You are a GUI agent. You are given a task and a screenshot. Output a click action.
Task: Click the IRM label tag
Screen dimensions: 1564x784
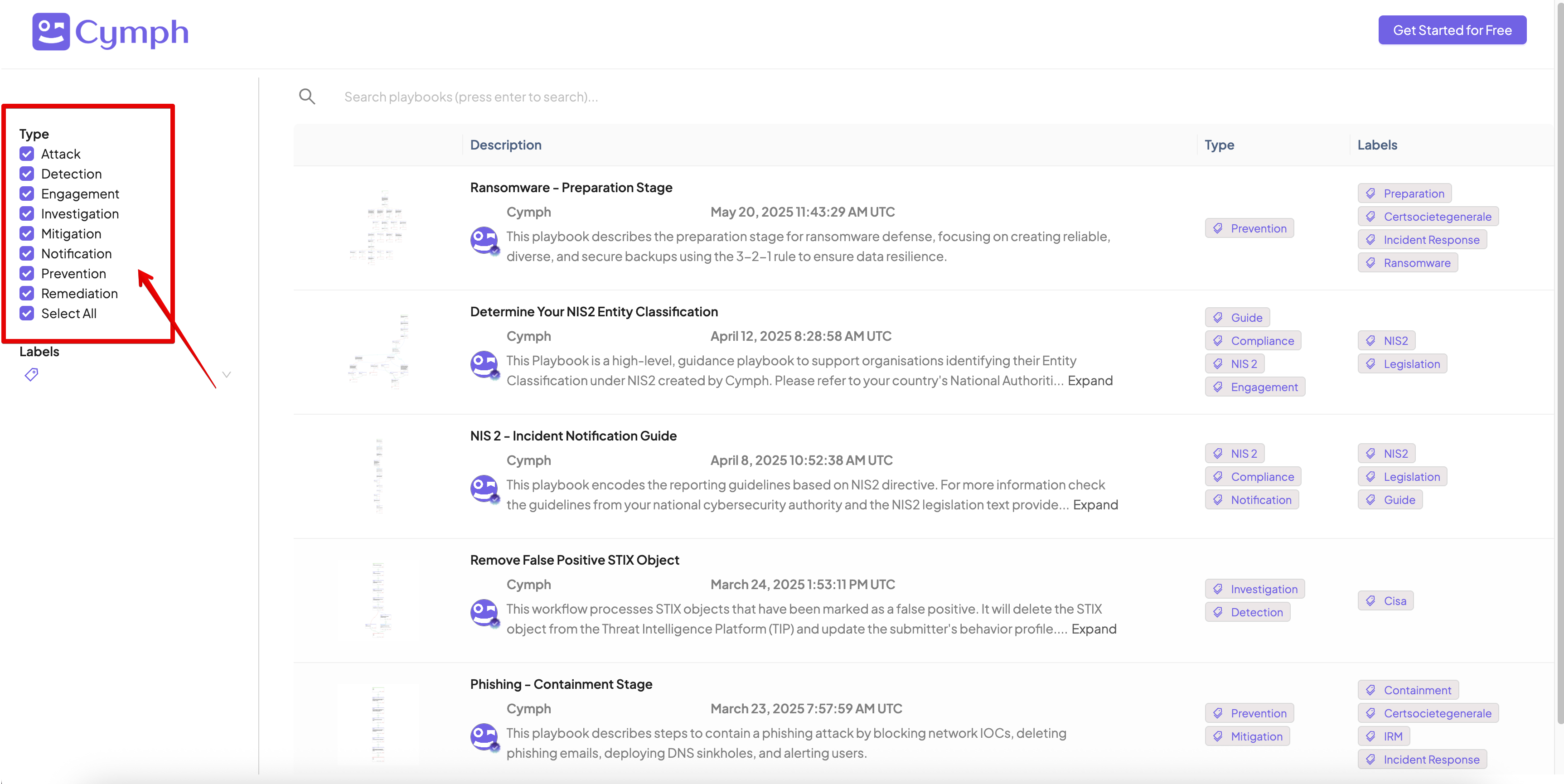coord(1384,736)
